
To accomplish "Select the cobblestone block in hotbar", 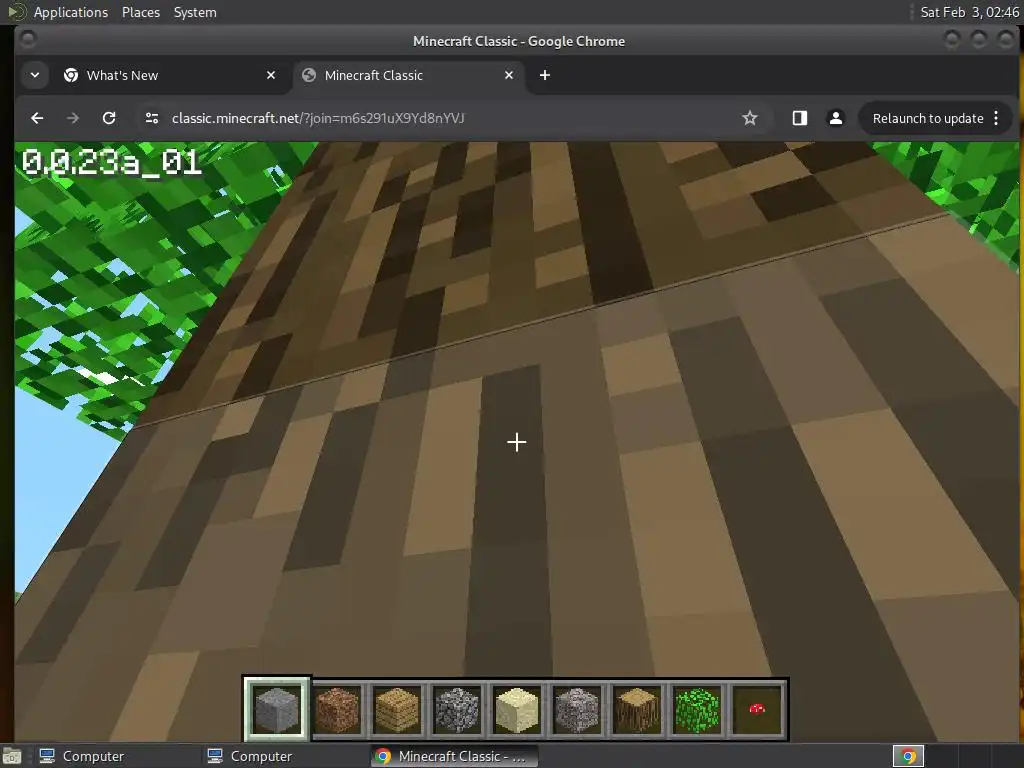I will [x=457, y=709].
